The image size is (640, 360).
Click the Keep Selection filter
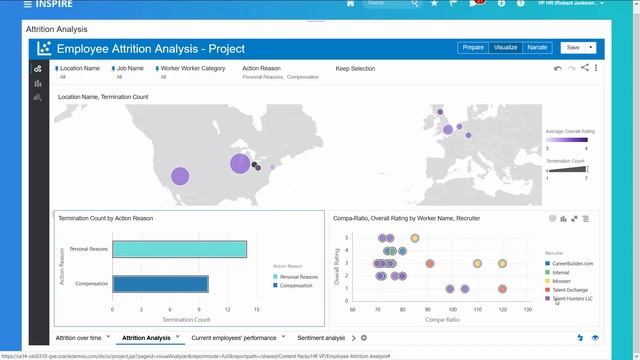(355, 69)
